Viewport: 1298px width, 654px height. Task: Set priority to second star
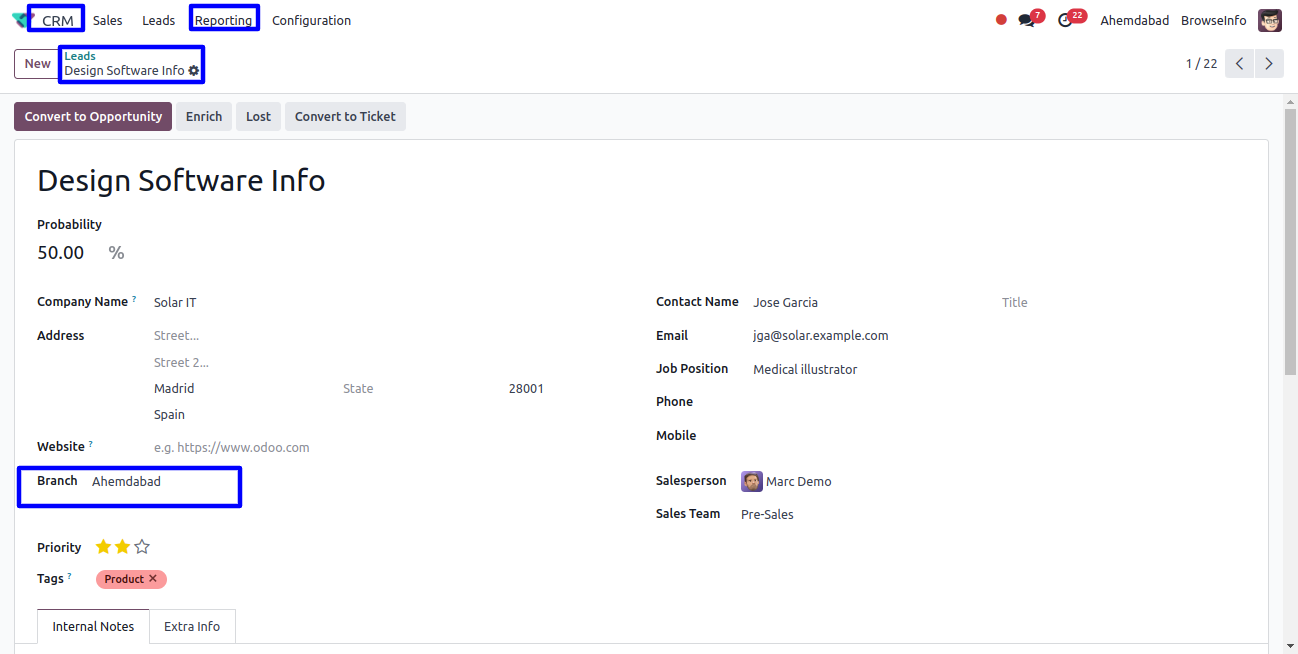click(x=122, y=547)
